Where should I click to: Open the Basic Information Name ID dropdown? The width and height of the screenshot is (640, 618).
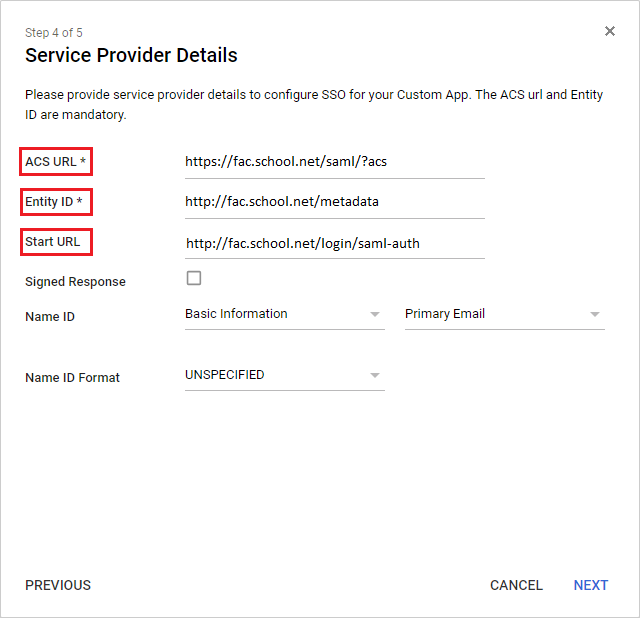pos(284,314)
